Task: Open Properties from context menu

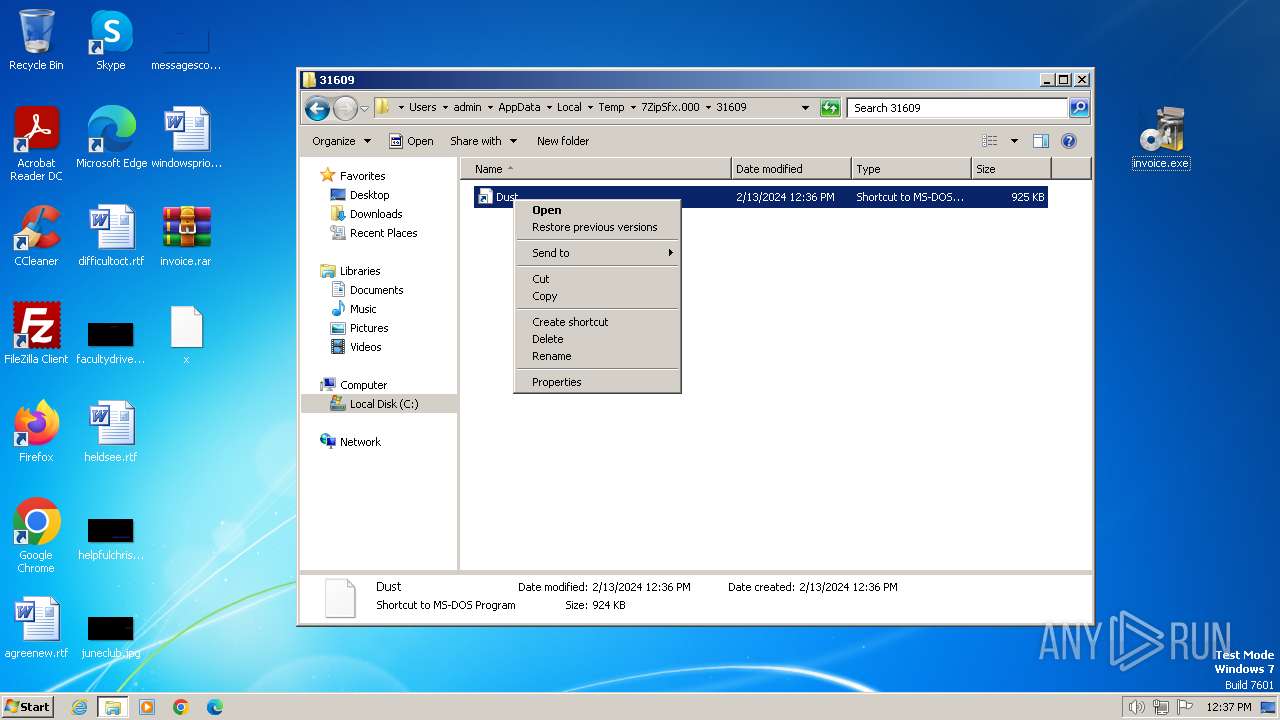Action: (x=597, y=382)
